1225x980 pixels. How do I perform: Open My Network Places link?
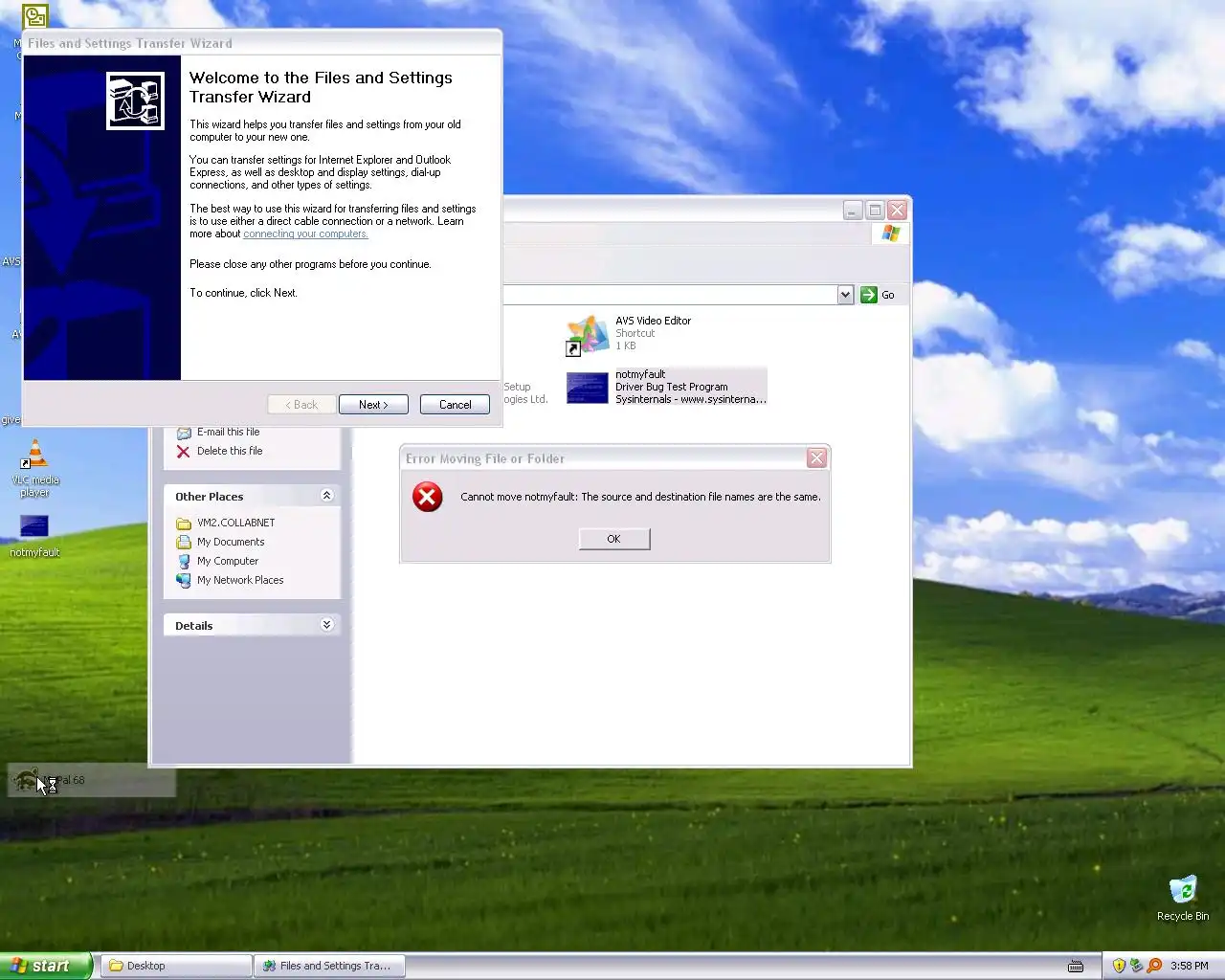coord(240,580)
